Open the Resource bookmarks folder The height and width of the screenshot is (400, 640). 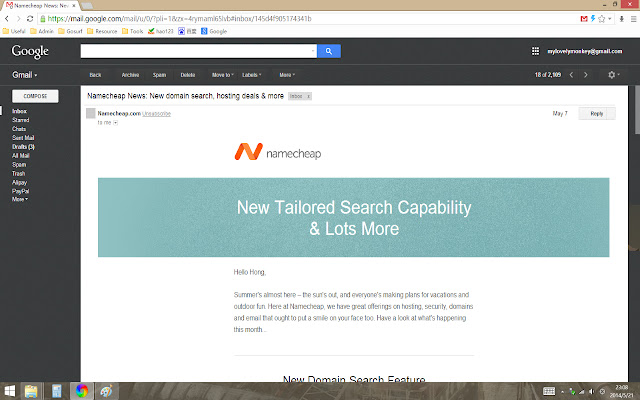[x=102, y=31]
